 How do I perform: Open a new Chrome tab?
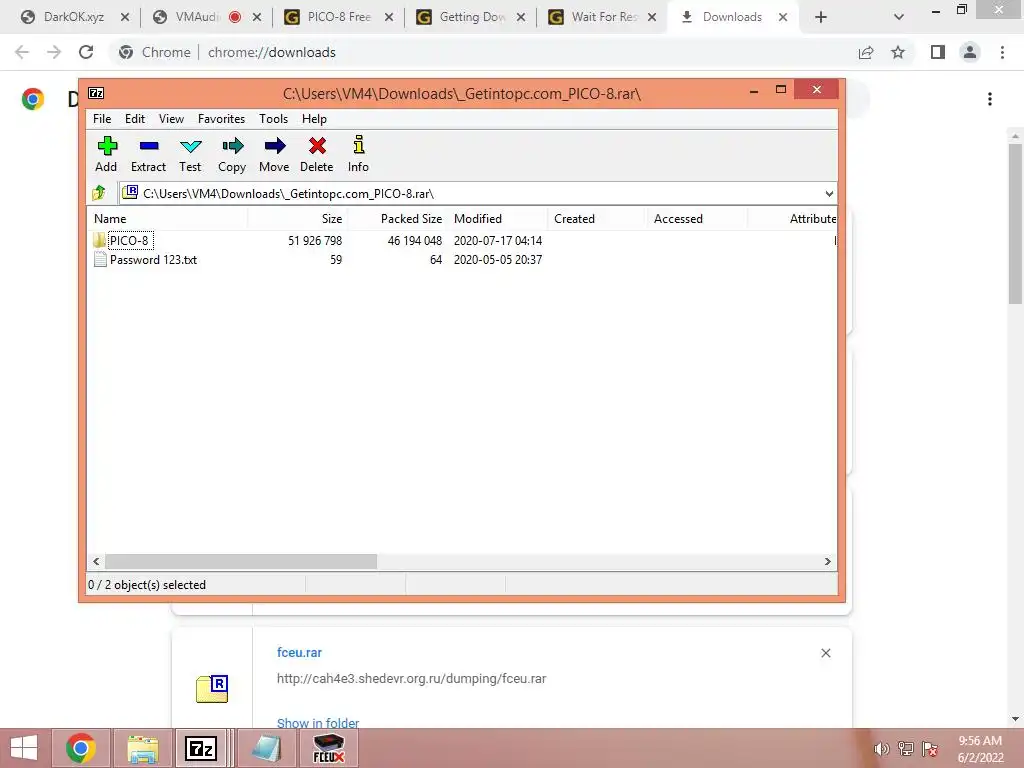coord(821,17)
